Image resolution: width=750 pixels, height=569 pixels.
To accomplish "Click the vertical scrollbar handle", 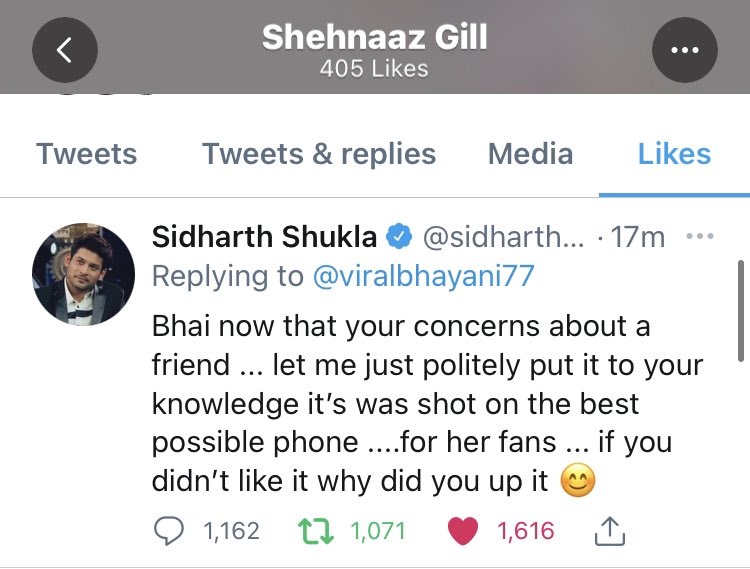I will coord(741,311).
